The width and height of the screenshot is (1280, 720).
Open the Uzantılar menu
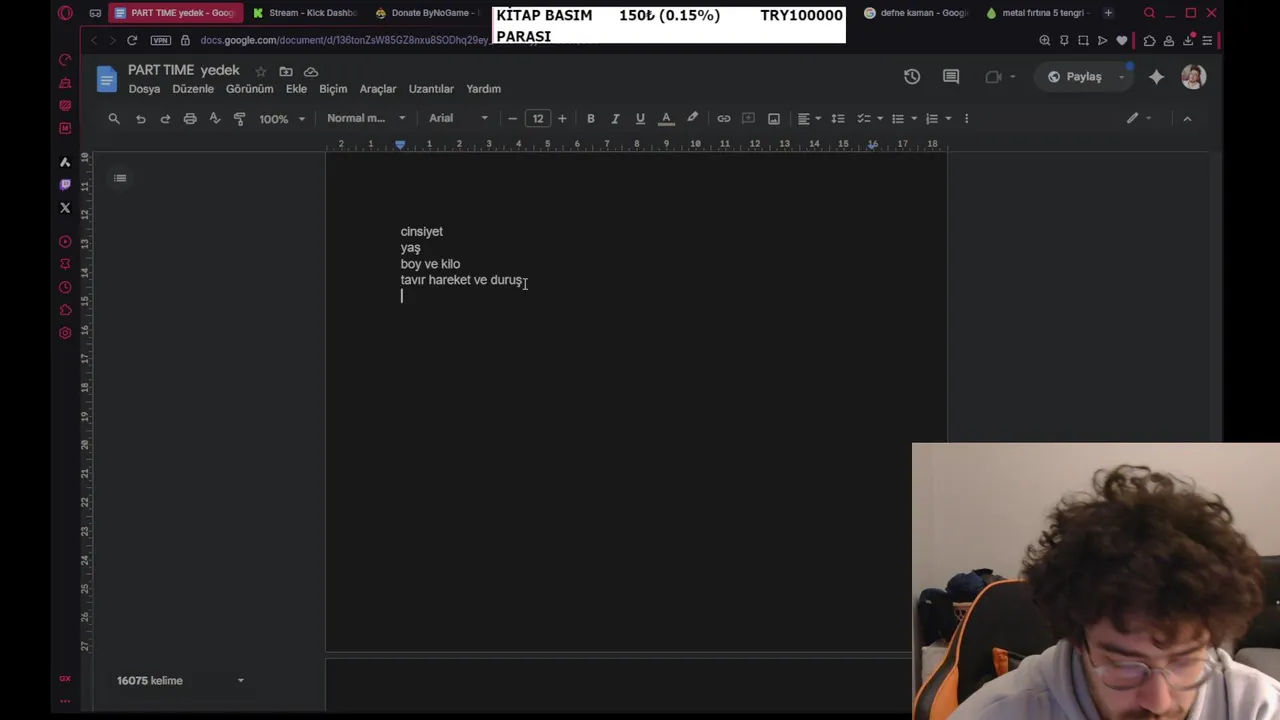pos(431,89)
